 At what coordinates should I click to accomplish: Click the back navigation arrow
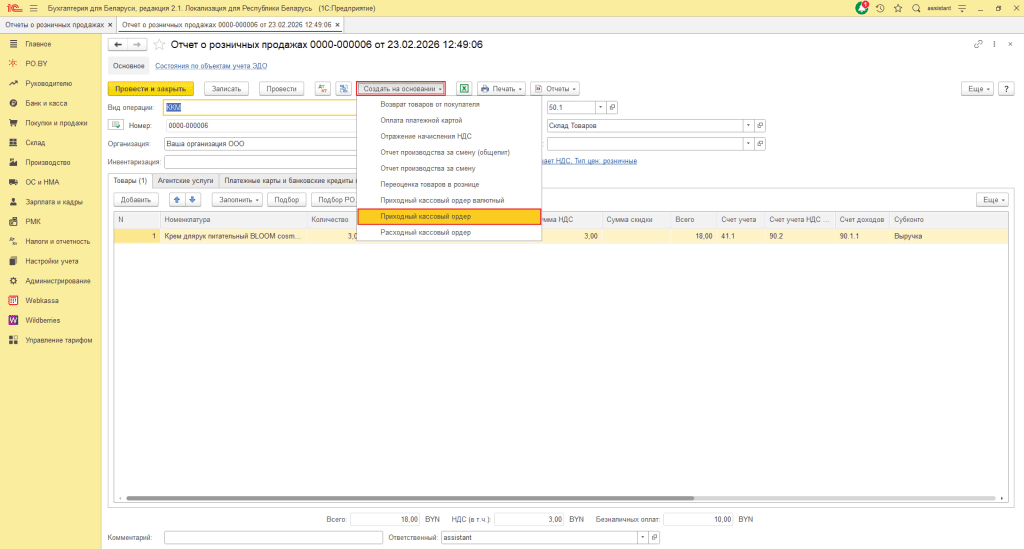tap(118, 45)
